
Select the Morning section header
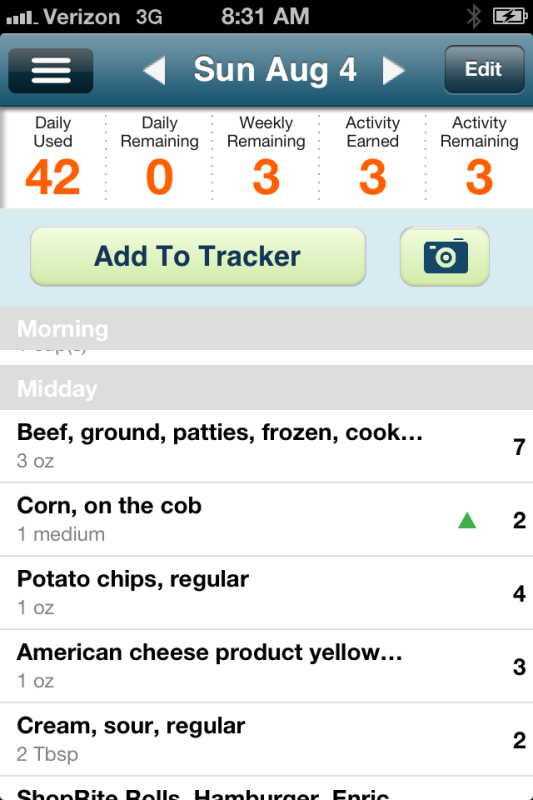coord(266,329)
